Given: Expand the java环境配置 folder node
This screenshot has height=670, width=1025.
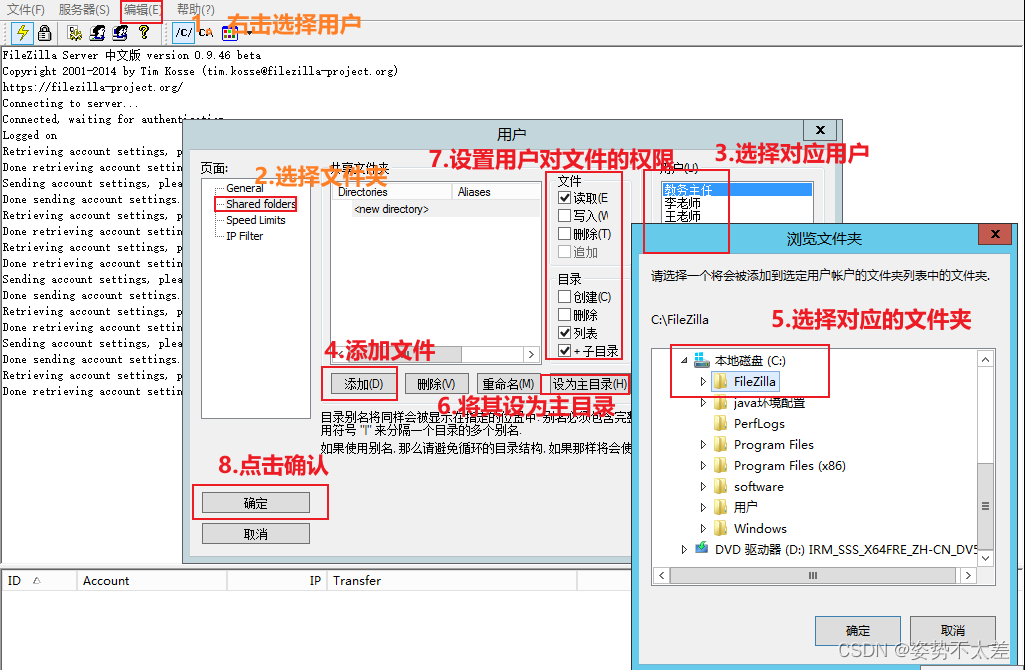Looking at the screenshot, I should (x=703, y=403).
